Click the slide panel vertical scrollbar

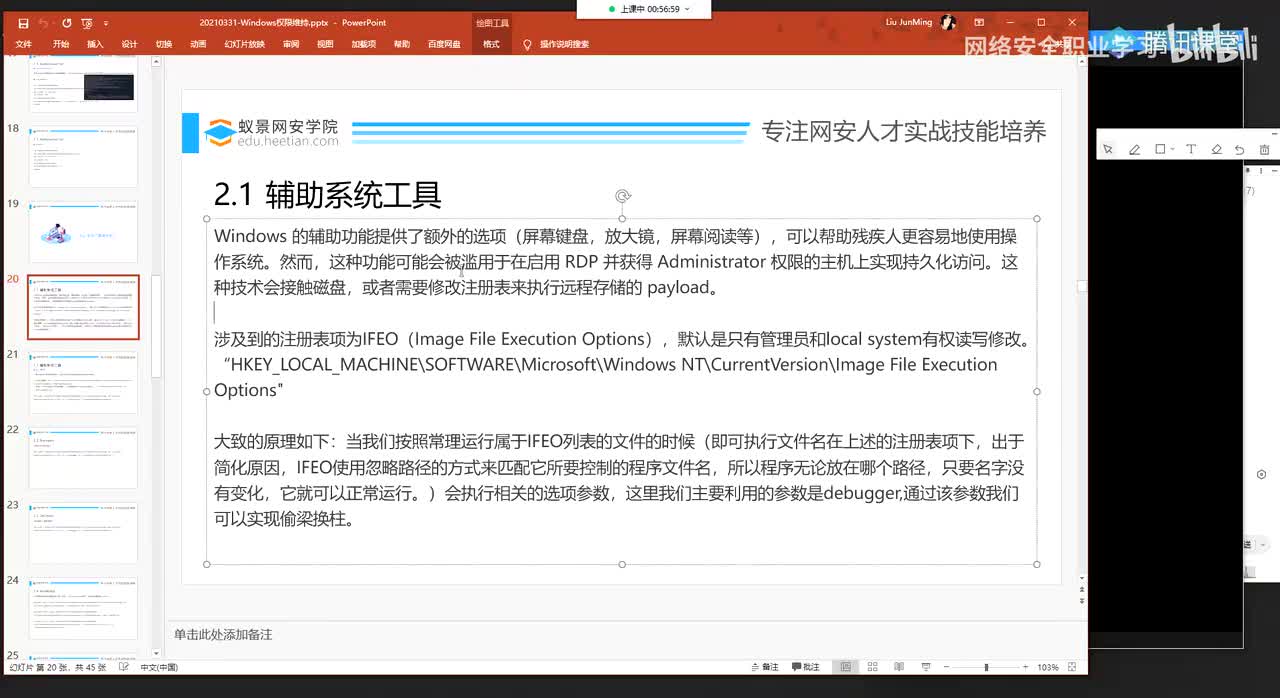tap(156, 327)
